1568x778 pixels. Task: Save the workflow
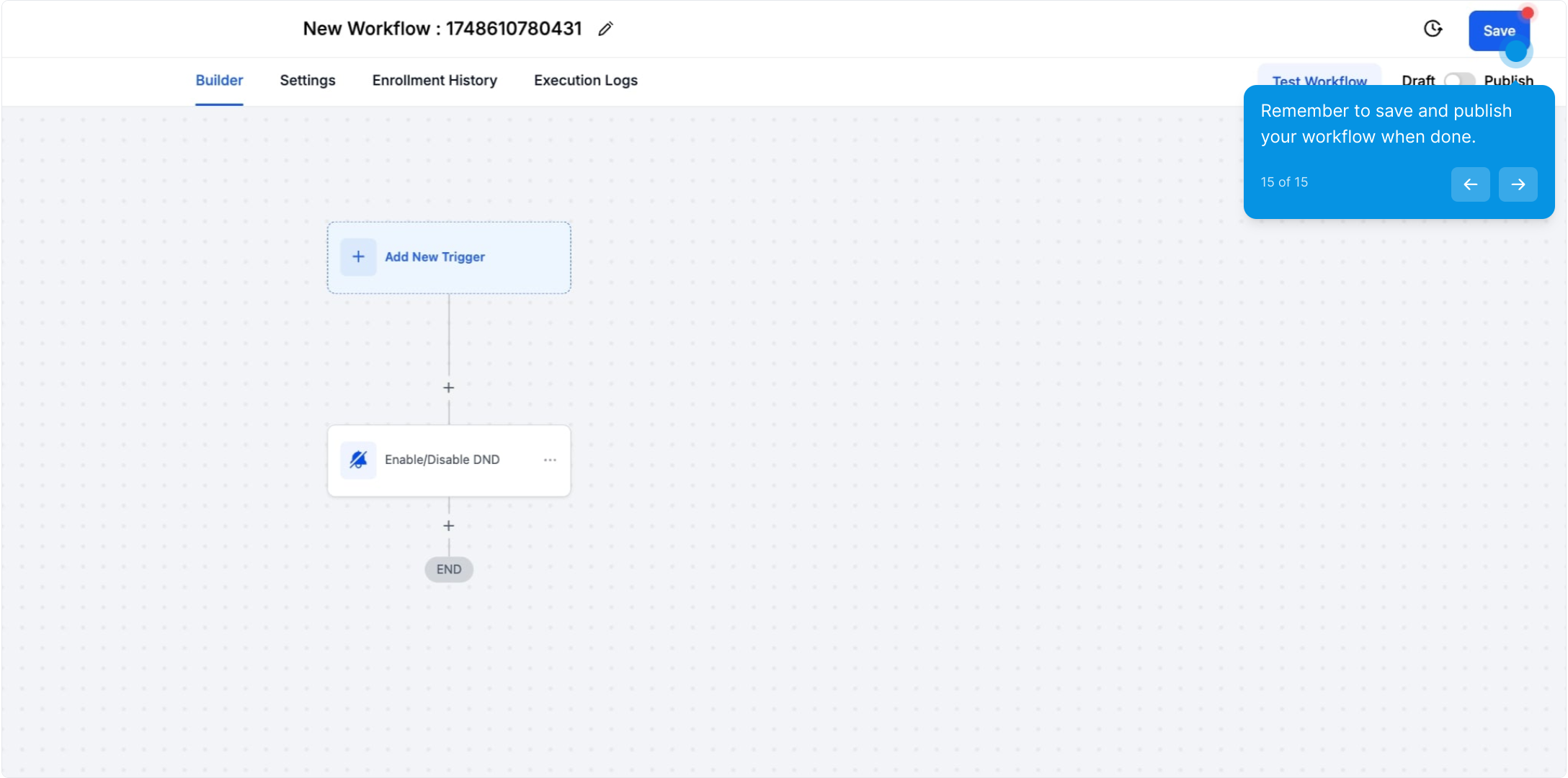click(x=1499, y=31)
